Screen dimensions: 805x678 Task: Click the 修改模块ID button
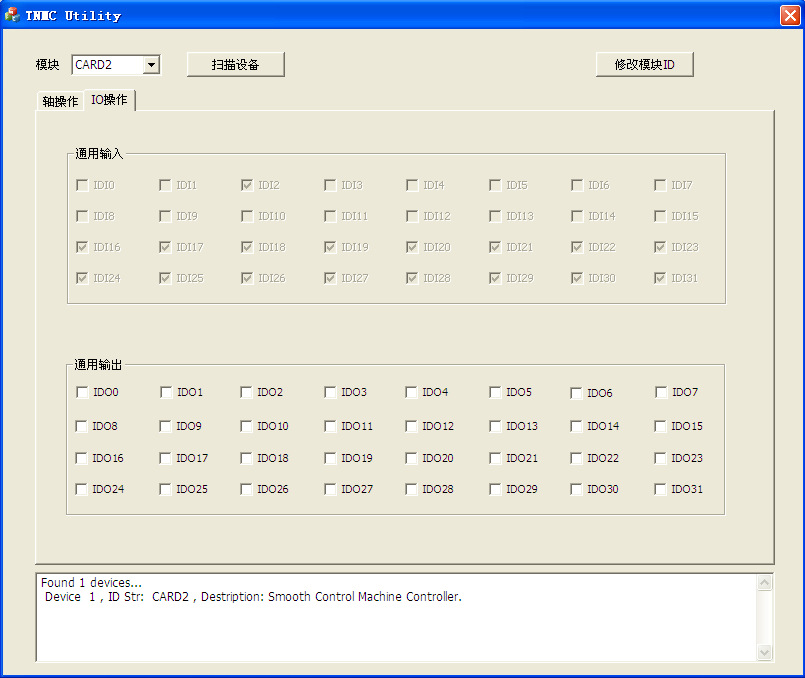pos(644,65)
